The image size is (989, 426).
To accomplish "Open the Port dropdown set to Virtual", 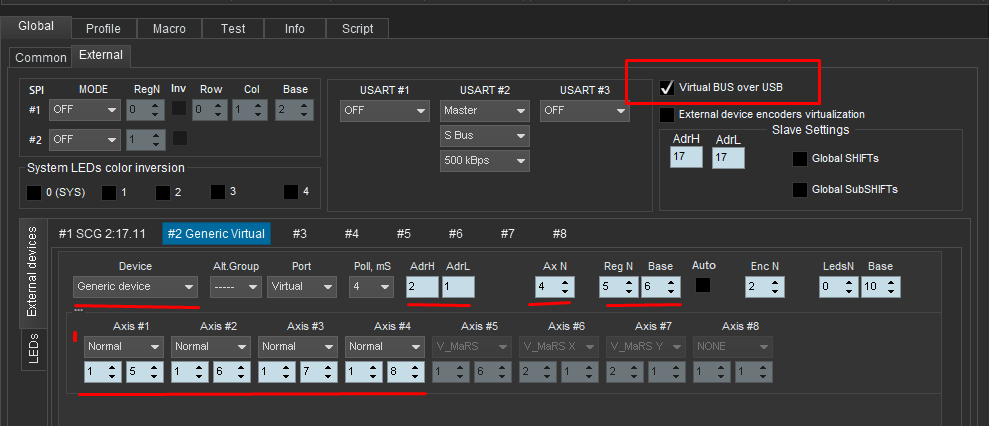I will coord(301,287).
